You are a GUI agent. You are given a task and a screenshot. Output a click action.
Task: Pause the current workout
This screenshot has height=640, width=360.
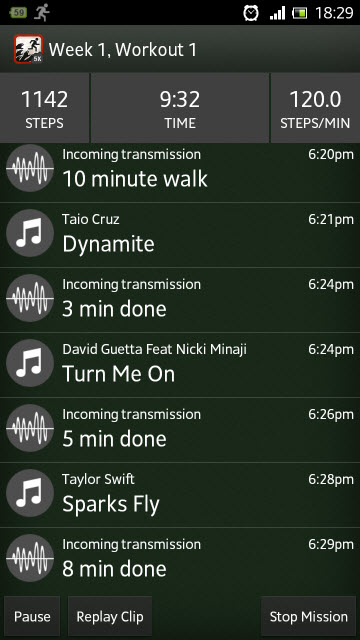[x=32, y=616]
